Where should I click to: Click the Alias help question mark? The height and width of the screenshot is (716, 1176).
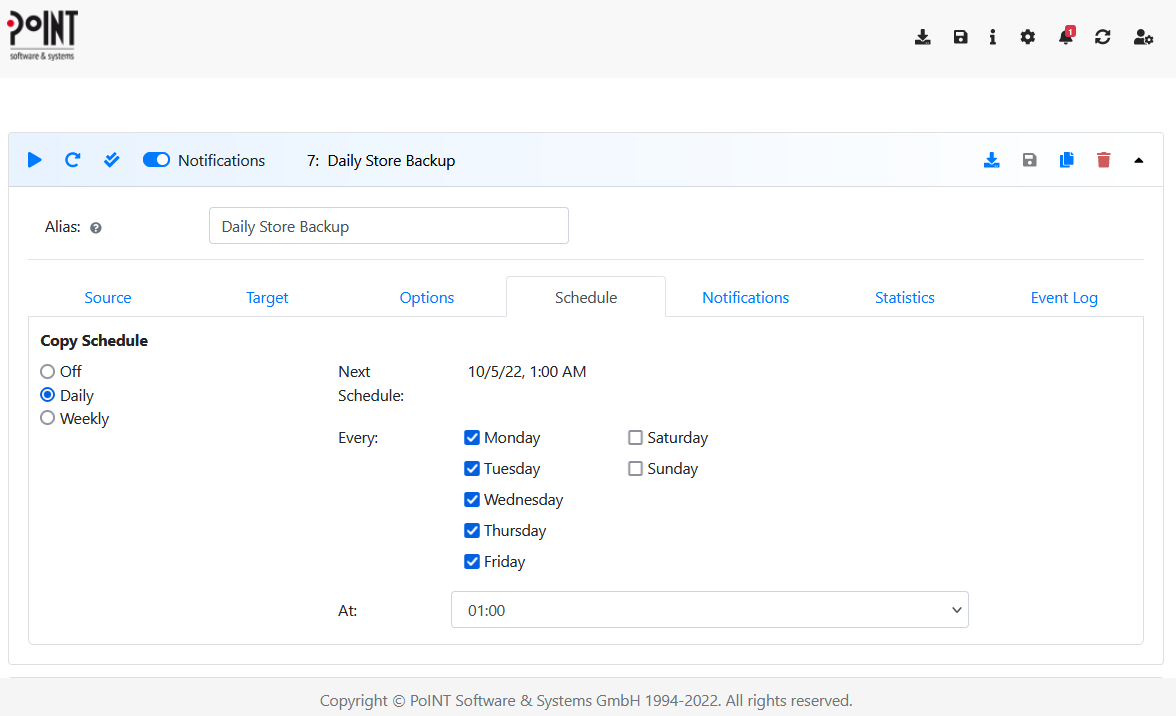pos(95,227)
